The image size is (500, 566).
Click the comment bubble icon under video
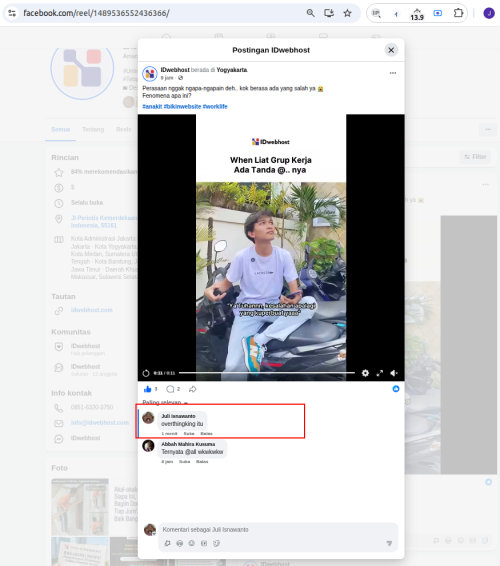coord(170,389)
